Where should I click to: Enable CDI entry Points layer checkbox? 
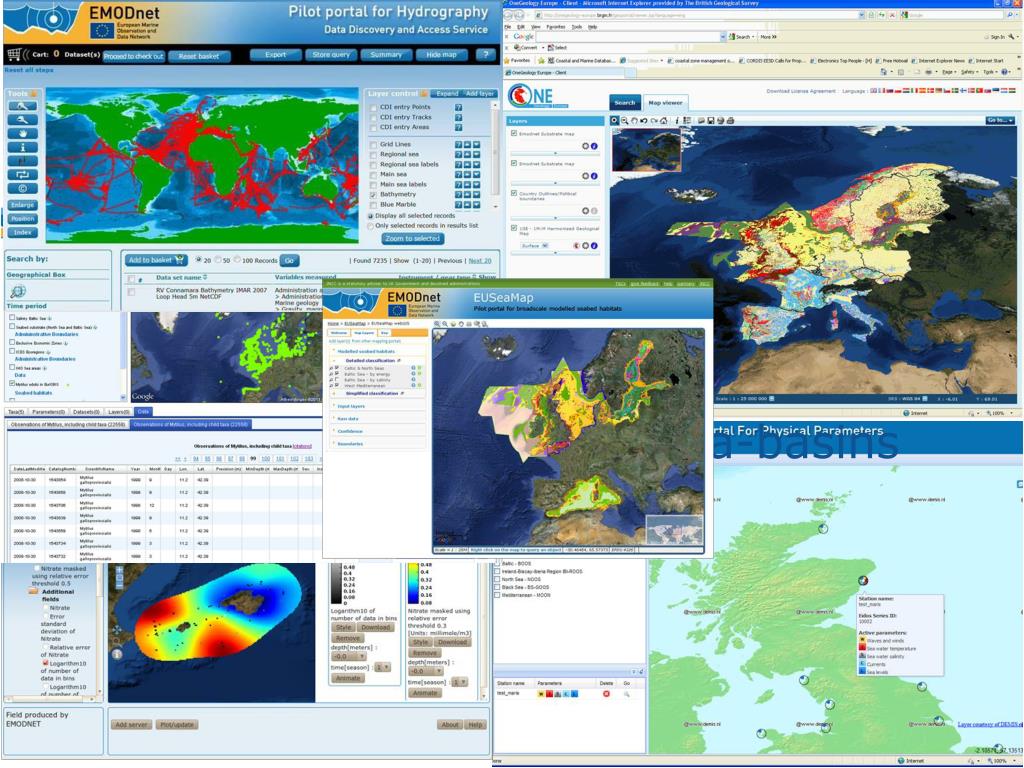pyautogui.click(x=374, y=108)
